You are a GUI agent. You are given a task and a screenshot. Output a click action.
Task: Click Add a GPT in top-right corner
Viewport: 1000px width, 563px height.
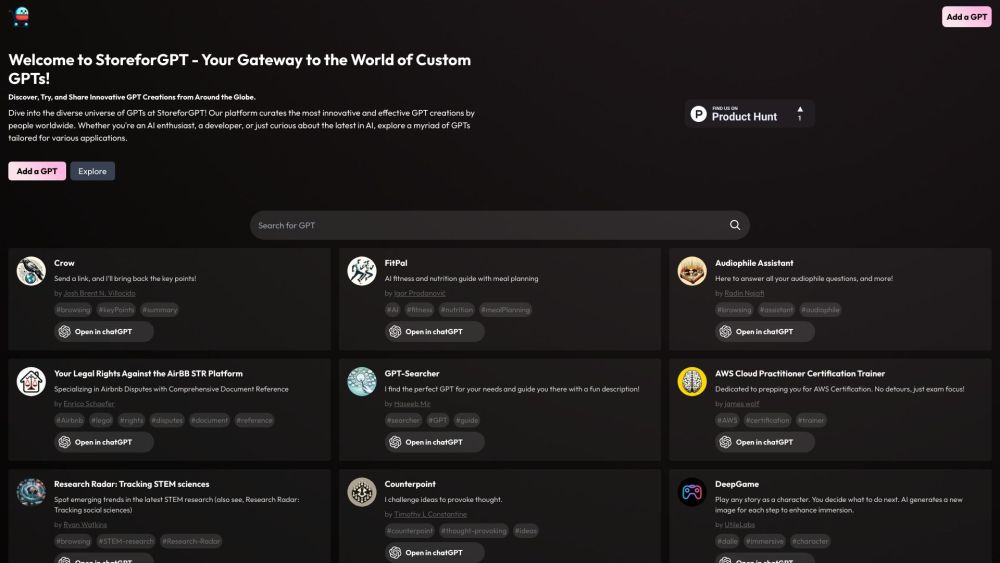(966, 16)
